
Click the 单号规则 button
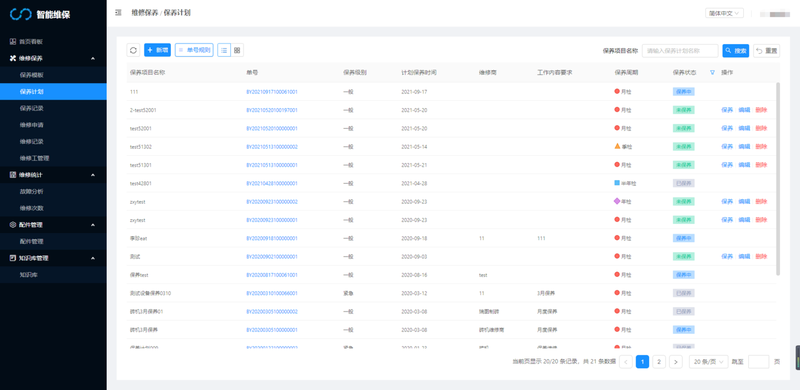tap(194, 50)
